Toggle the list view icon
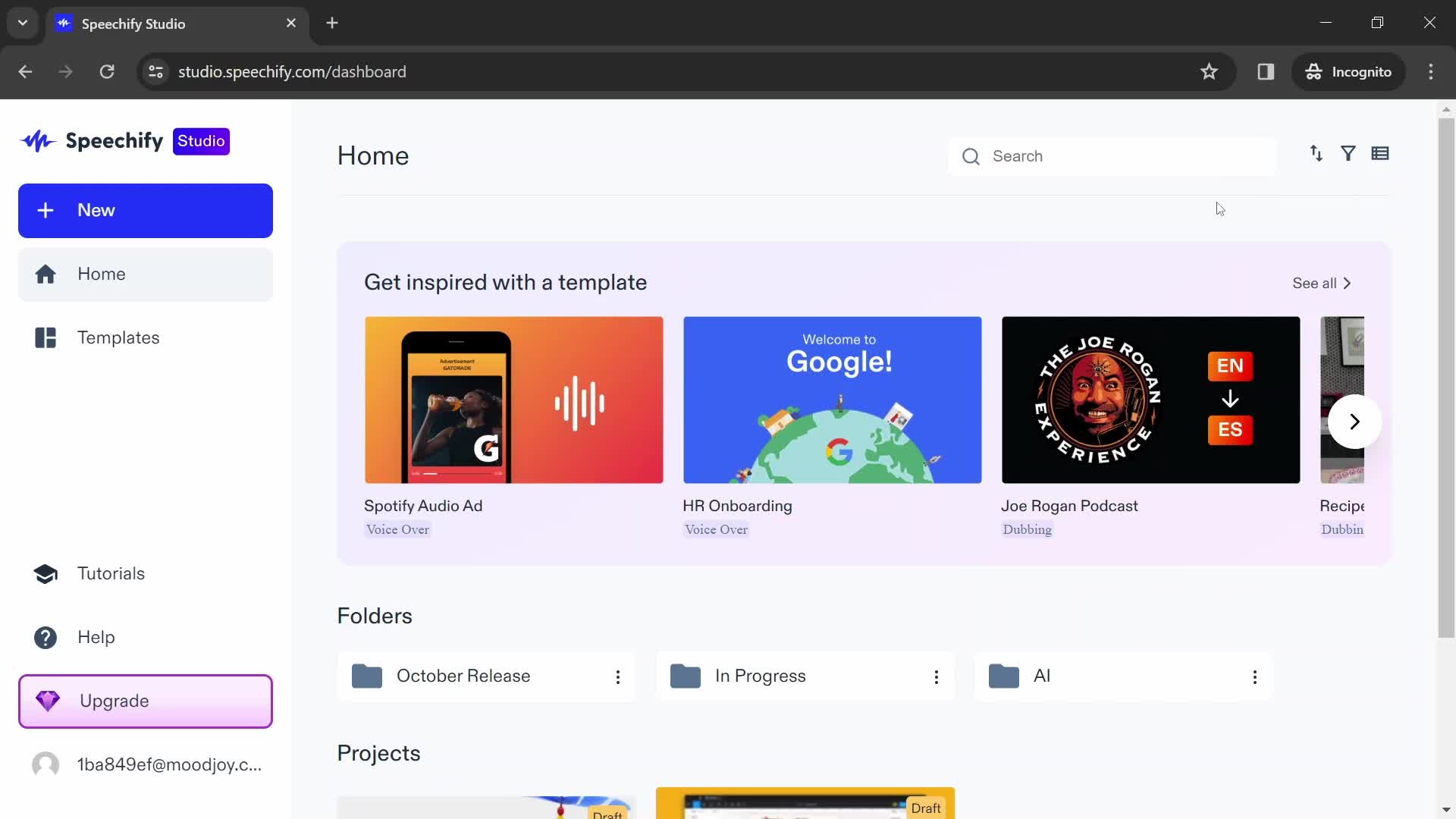This screenshot has height=819, width=1456. click(1381, 153)
